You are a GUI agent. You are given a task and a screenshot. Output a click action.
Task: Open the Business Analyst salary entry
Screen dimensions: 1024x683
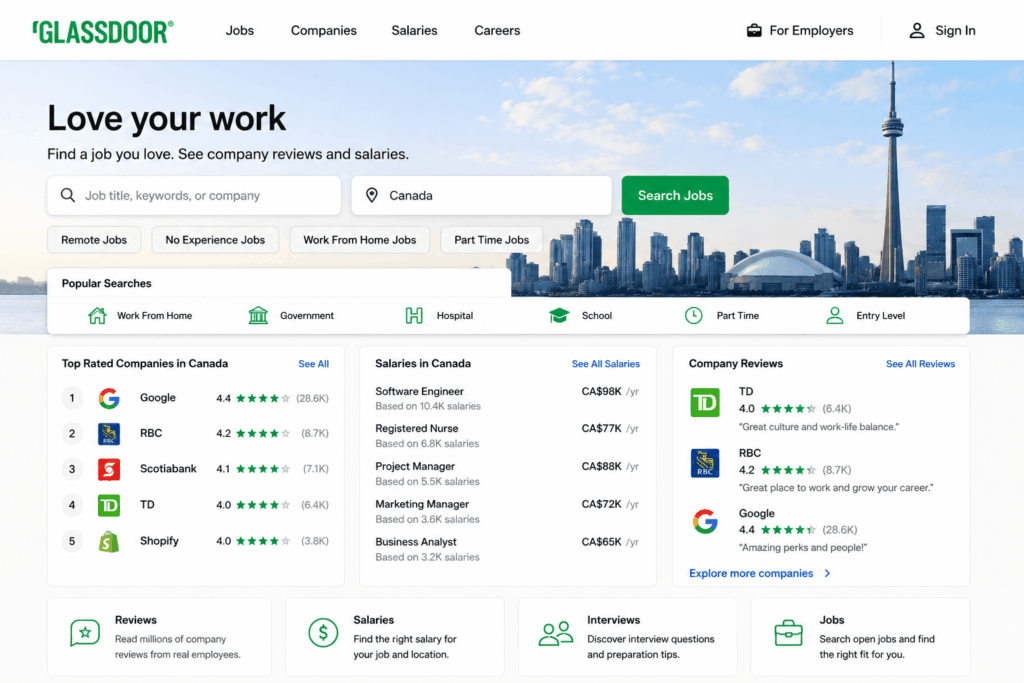(507, 549)
